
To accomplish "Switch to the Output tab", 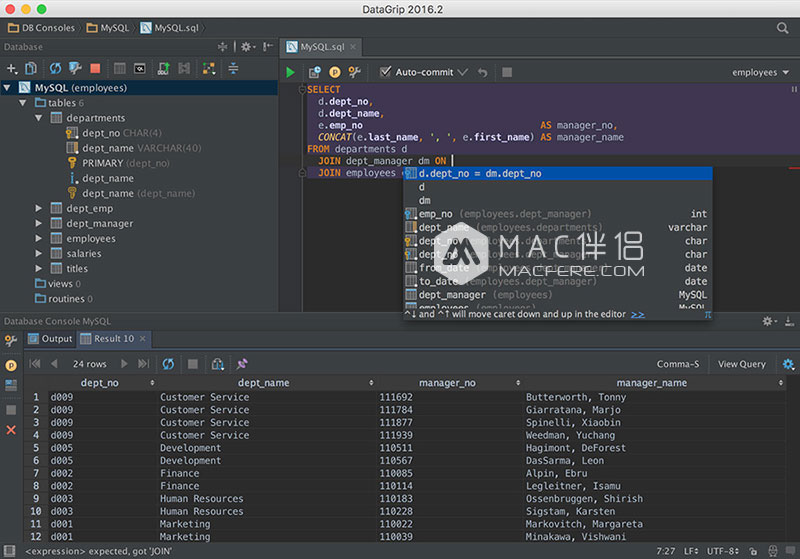I will point(50,339).
